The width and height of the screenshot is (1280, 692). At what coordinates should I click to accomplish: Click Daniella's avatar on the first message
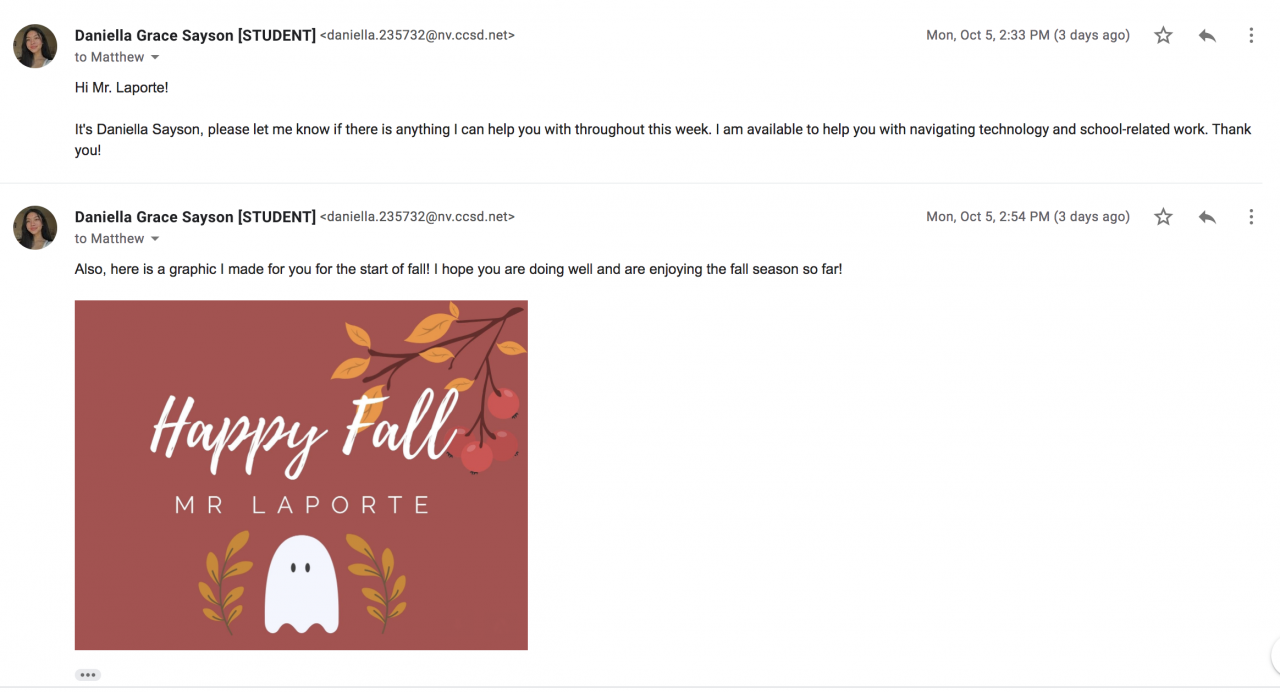click(x=35, y=46)
